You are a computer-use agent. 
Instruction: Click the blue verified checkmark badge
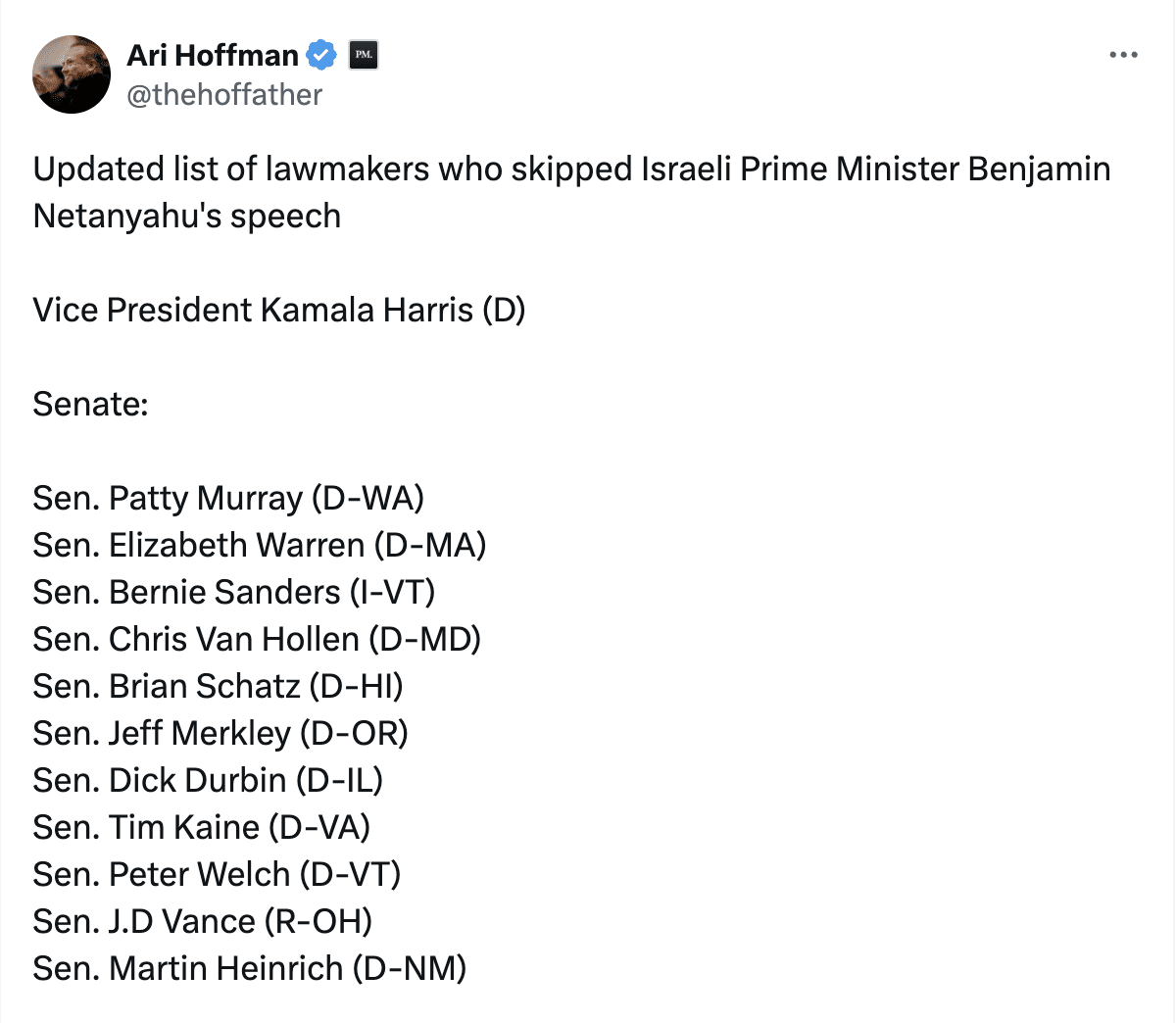pos(321,55)
